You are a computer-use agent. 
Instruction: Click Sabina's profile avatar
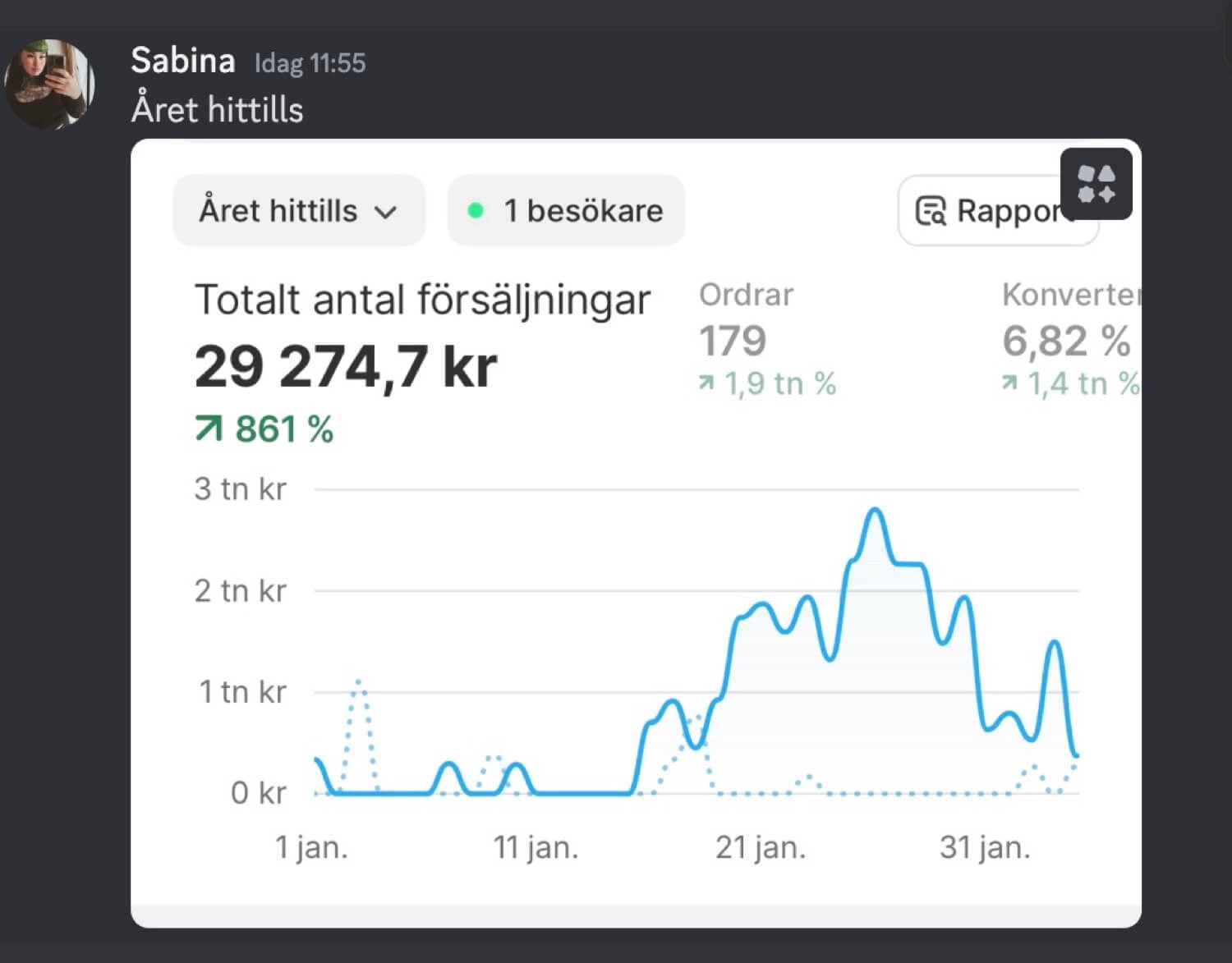tap(49, 84)
